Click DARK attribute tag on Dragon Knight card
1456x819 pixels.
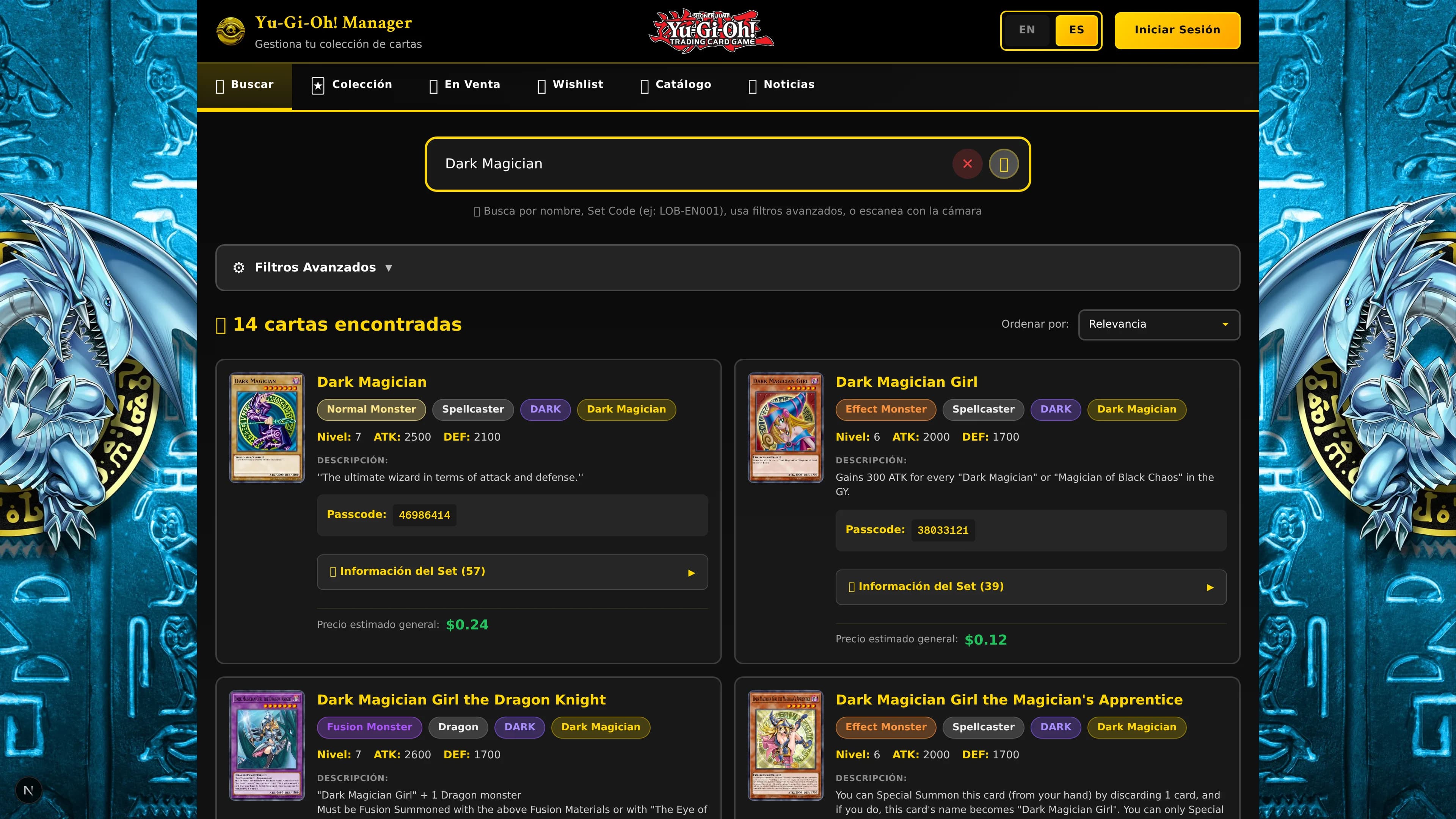519,727
